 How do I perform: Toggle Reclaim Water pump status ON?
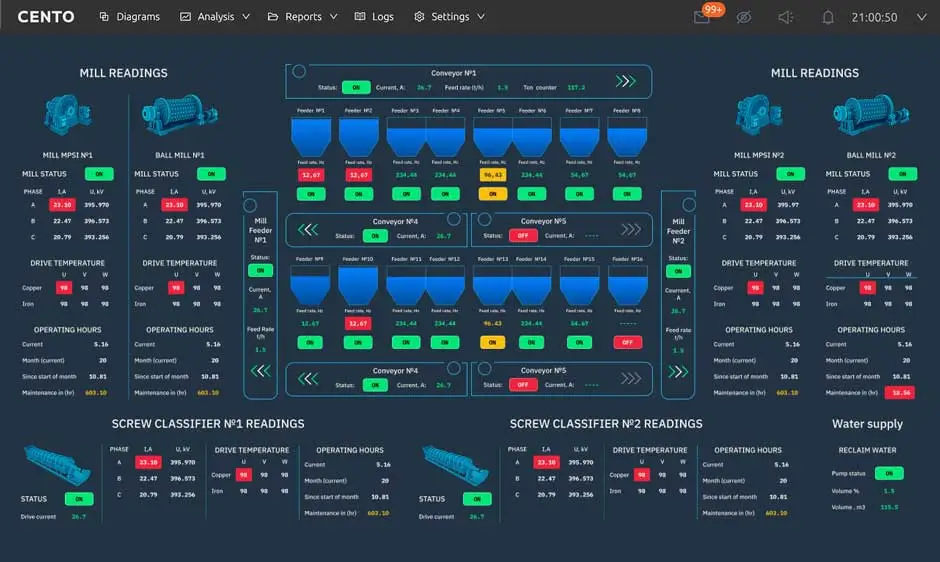coord(889,473)
